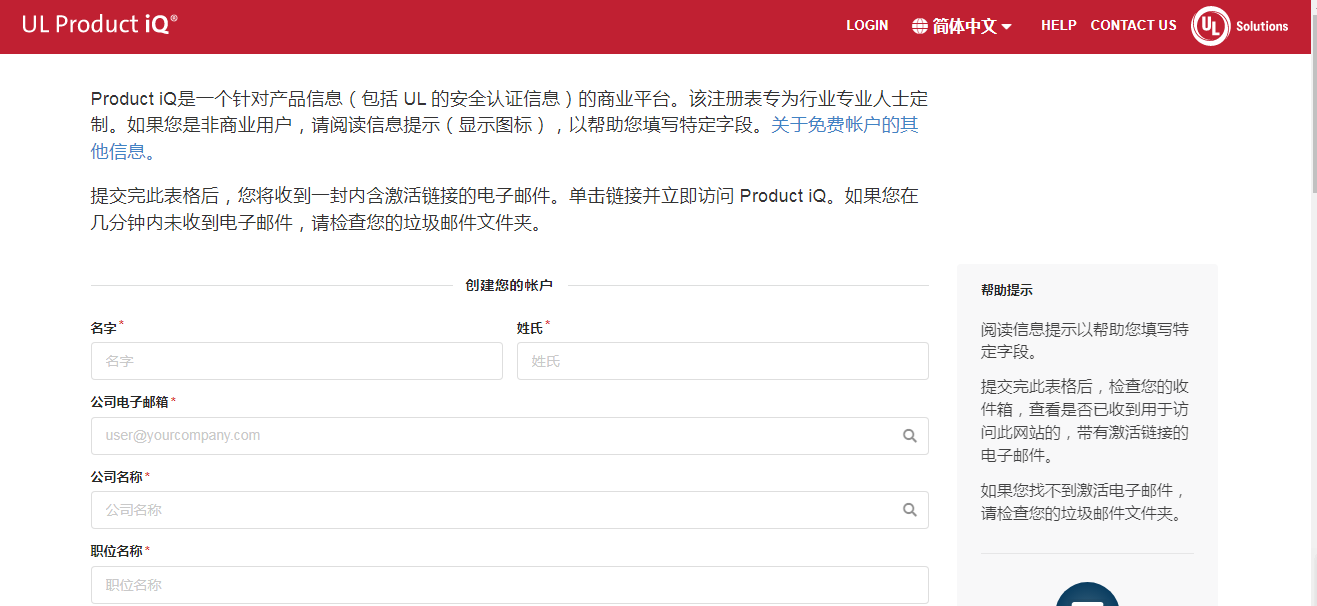Screen dimensions: 1317x606
Task: Click the caret arrow beside 简体中文
Action: click(1006, 27)
